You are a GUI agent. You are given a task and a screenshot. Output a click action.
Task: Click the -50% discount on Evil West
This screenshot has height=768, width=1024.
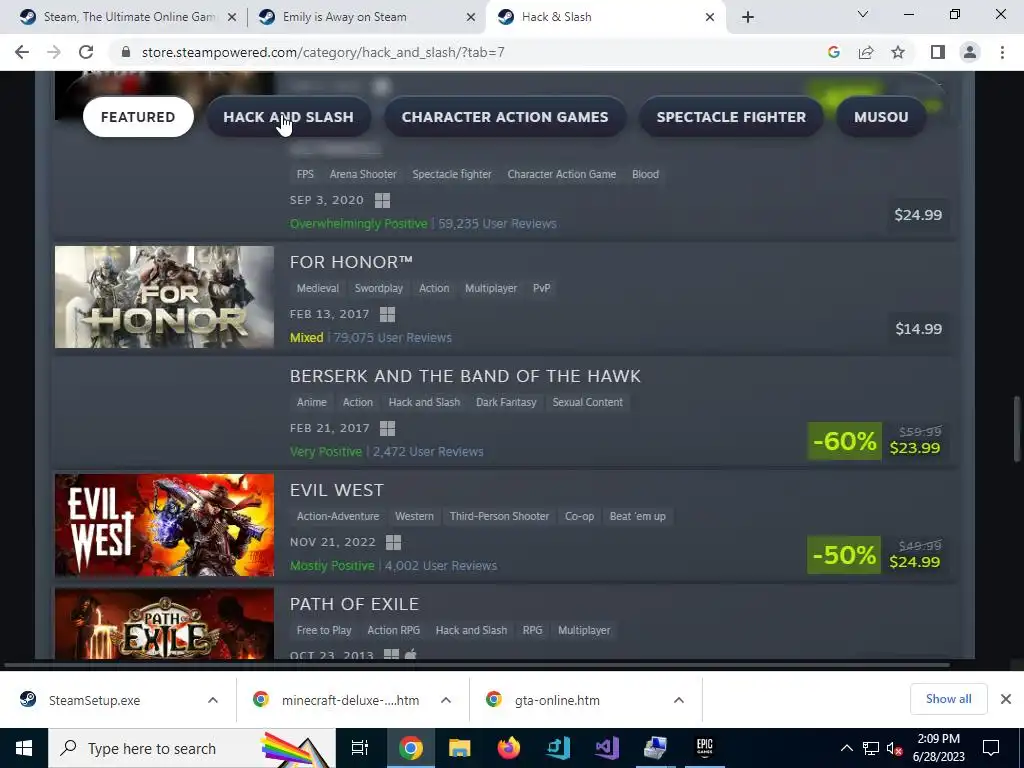844,555
